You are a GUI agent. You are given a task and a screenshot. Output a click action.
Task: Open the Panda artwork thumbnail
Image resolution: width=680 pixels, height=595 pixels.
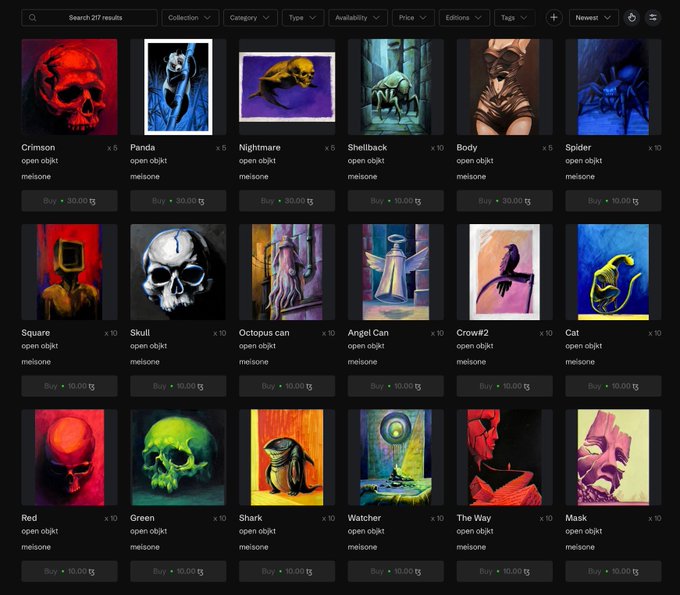point(178,87)
